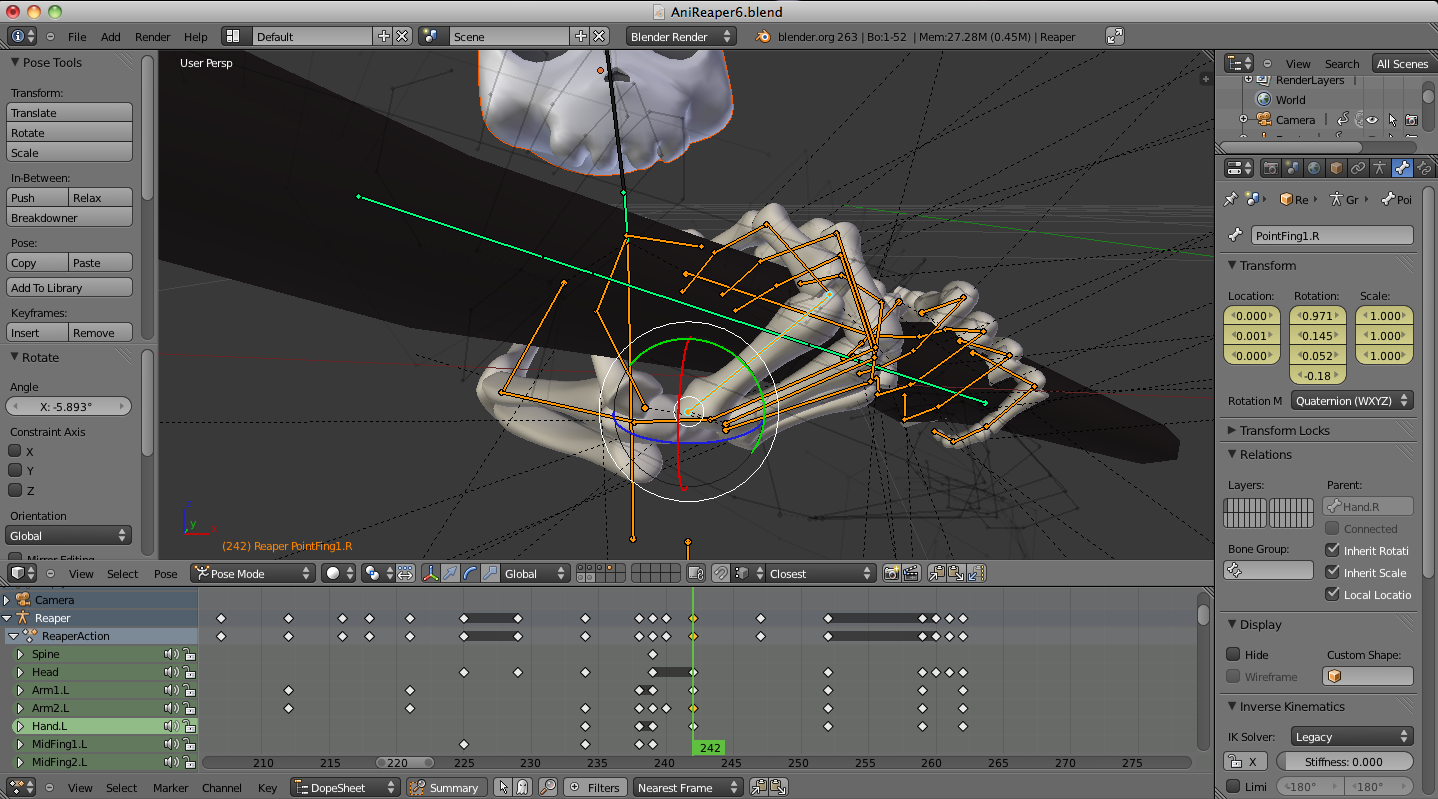This screenshot has height=799, width=1438.
Task: Enable the Hide checkbox under Display
Action: click(x=1234, y=654)
